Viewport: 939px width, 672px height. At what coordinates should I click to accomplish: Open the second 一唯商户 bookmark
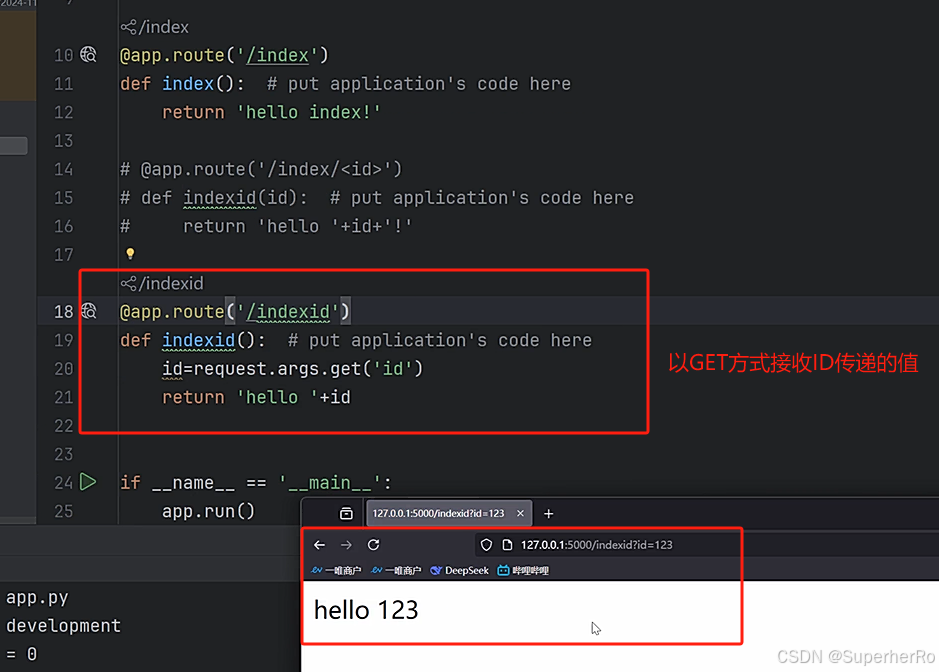tap(396, 570)
